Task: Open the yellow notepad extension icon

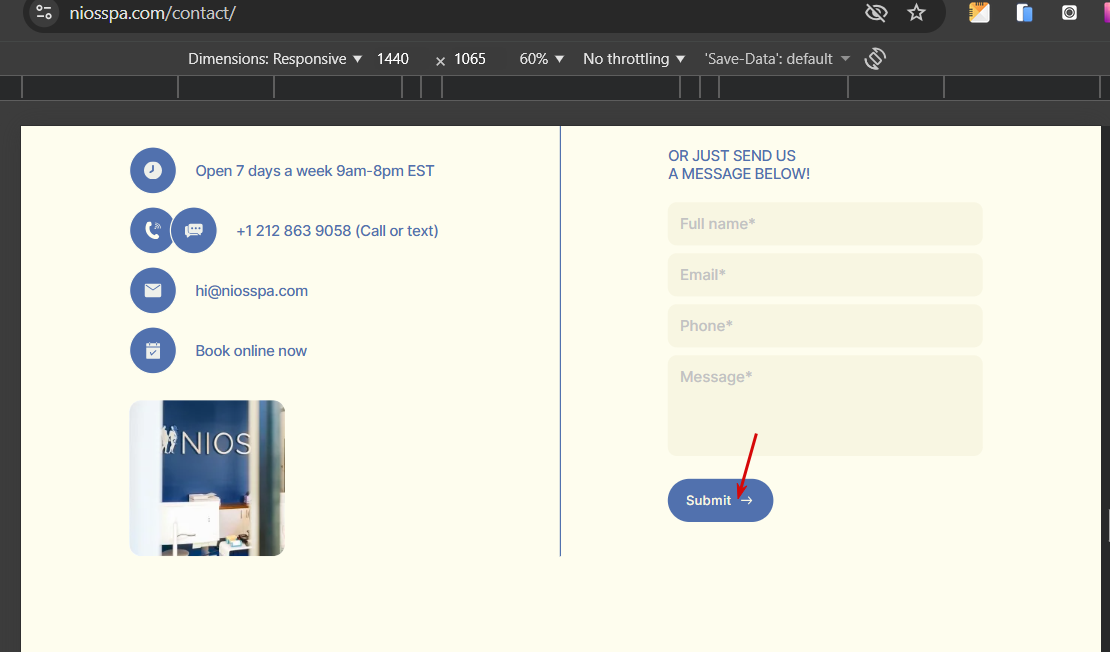Action: (x=979, y=12)
